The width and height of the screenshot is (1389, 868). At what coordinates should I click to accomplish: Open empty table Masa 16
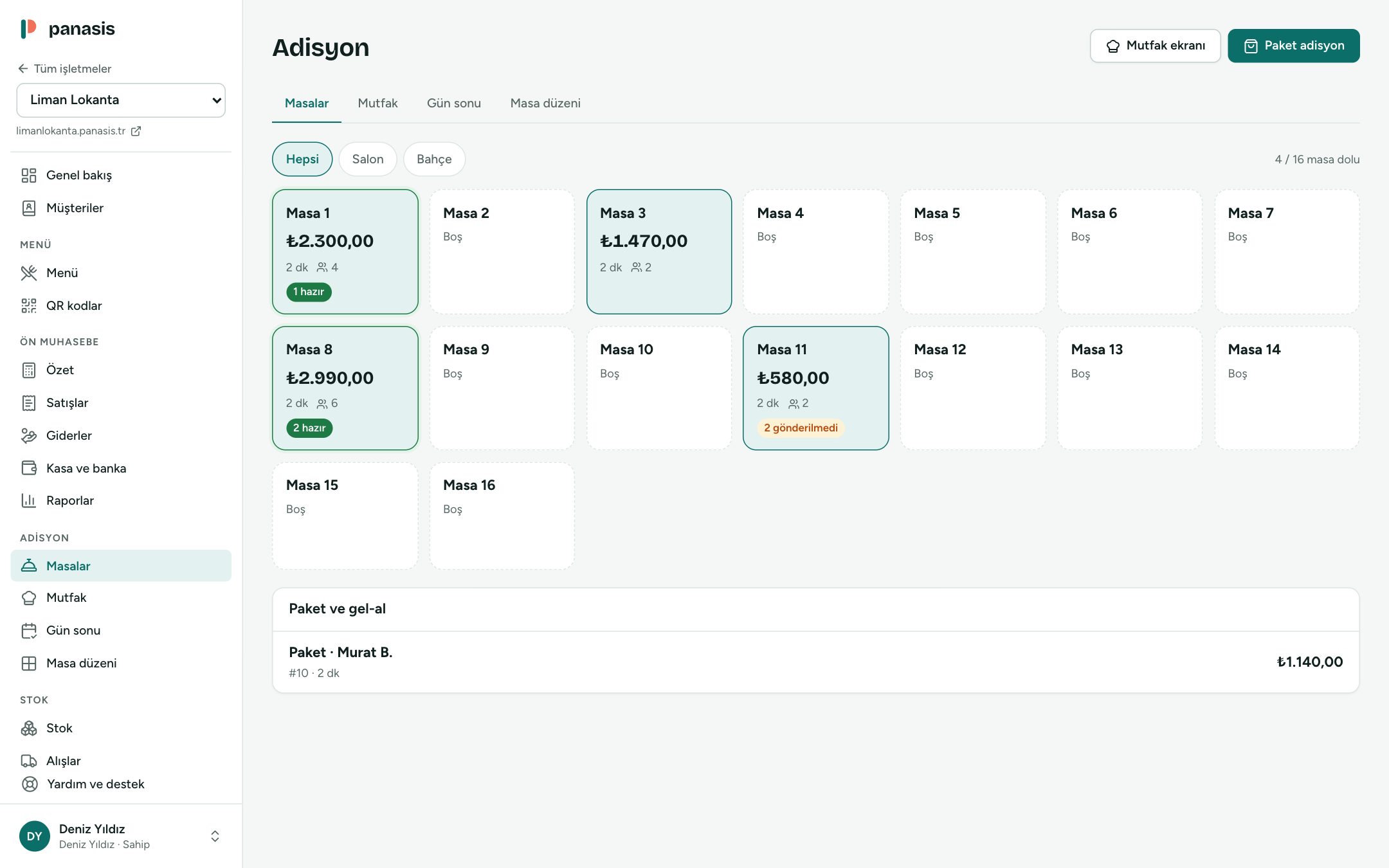tap(502, 516)
